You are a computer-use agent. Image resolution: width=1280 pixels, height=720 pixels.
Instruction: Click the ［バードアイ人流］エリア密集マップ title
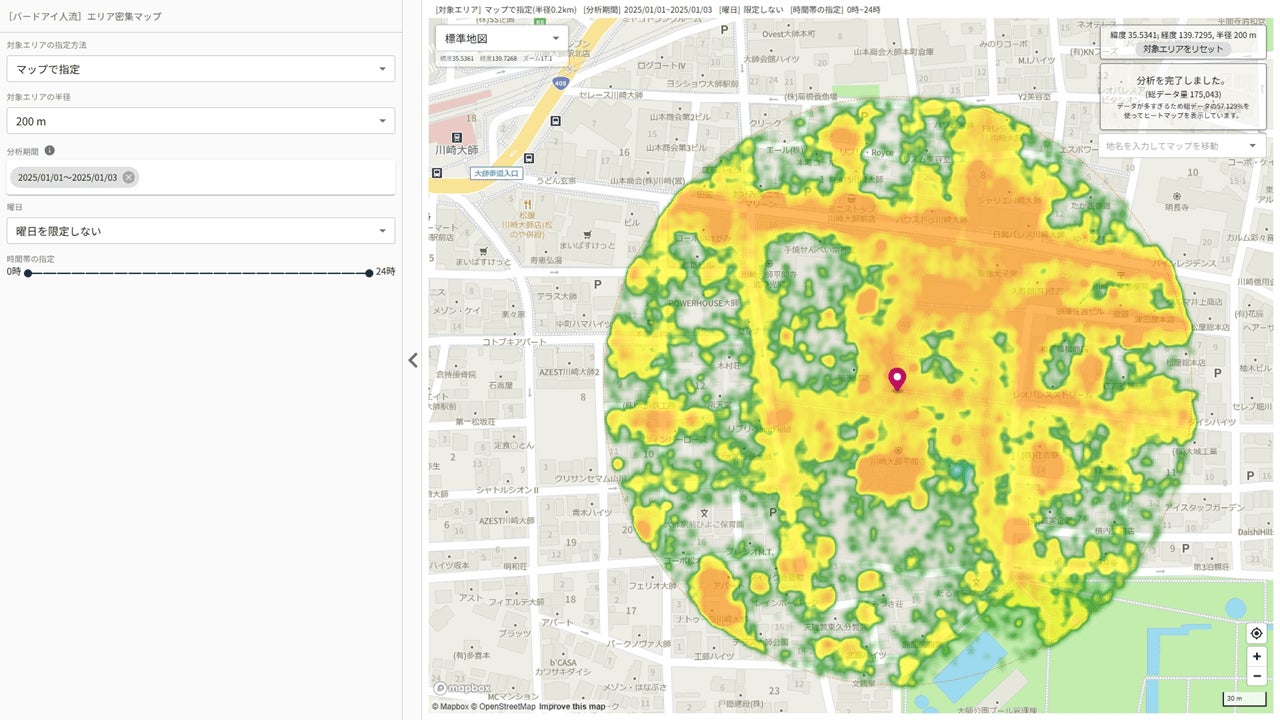tap(84, 16)
